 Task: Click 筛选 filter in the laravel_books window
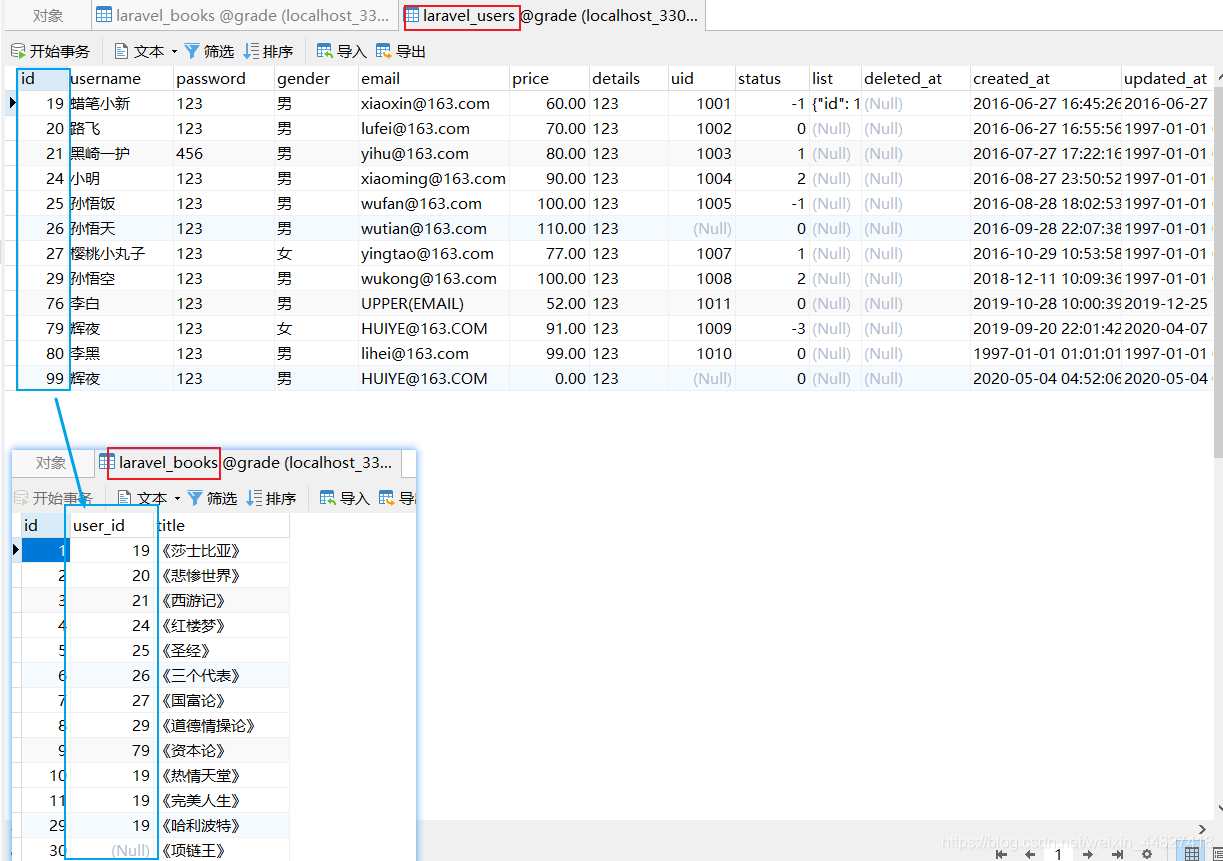click(212, 498)
